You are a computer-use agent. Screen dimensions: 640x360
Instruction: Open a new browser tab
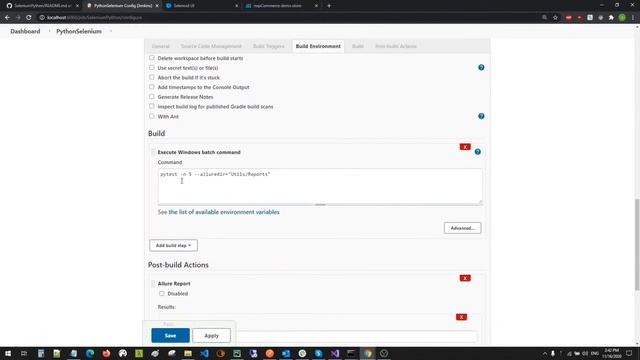329,6
